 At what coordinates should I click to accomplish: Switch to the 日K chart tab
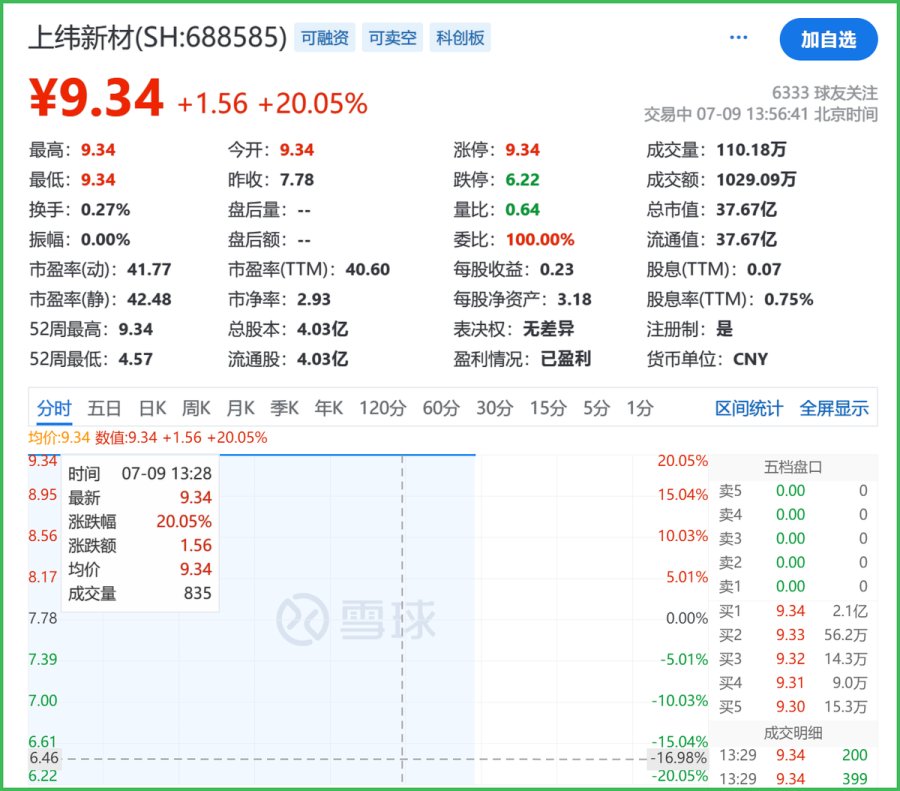(153, 408)
